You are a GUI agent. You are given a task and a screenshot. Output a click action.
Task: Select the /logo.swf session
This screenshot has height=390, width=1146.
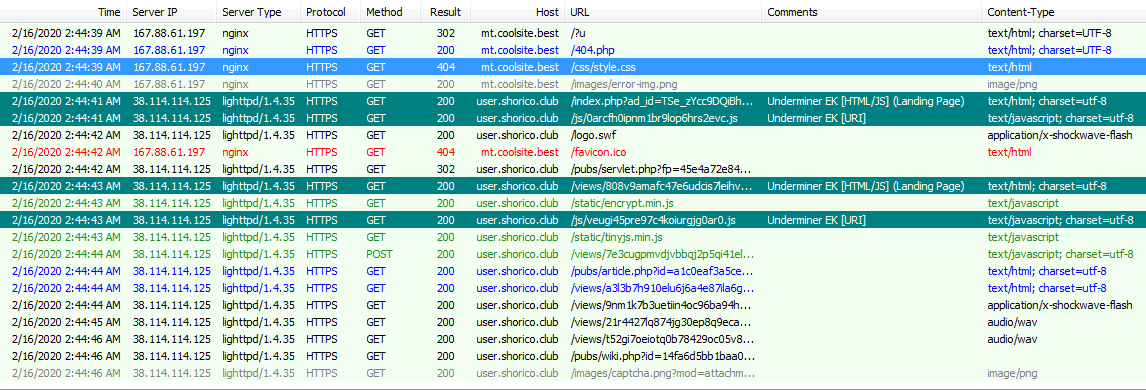pos(573,135)
